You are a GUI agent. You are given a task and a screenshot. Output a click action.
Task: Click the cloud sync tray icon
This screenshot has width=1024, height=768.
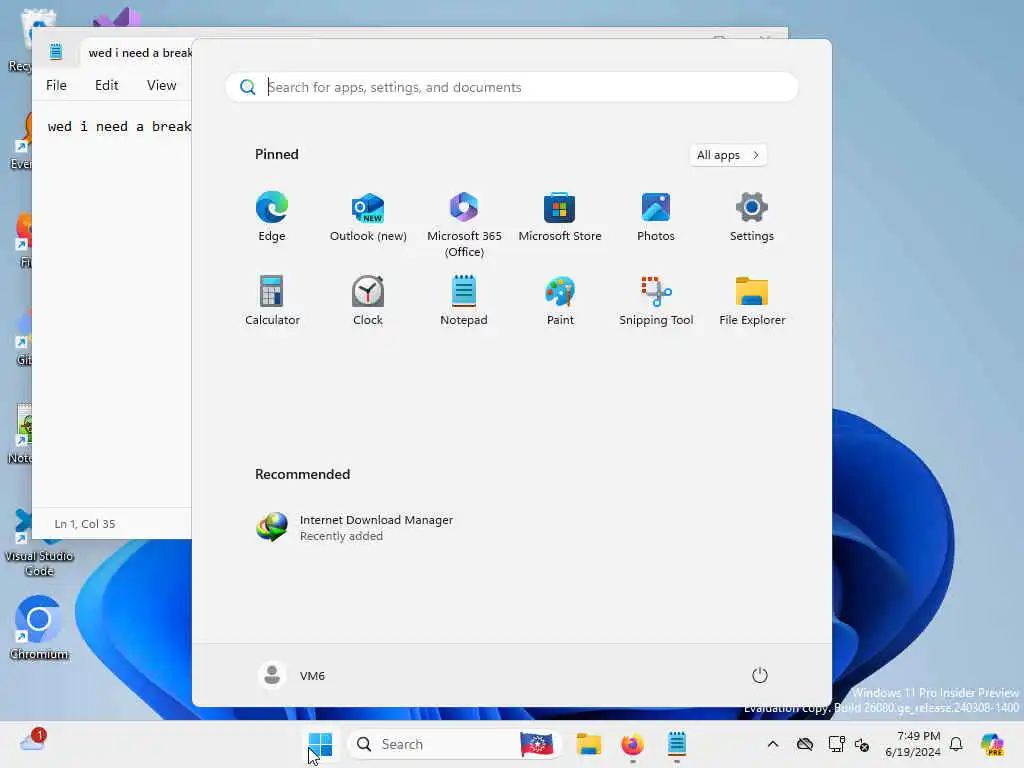(x=805, y=744)
